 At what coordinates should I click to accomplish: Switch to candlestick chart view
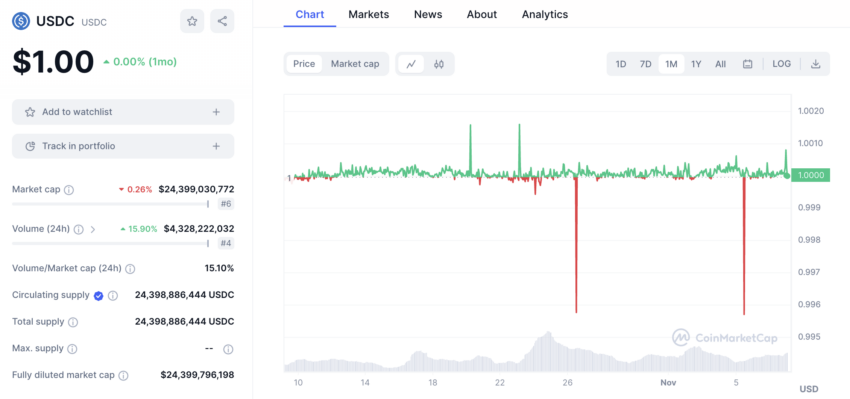click(x=439, y=64)
